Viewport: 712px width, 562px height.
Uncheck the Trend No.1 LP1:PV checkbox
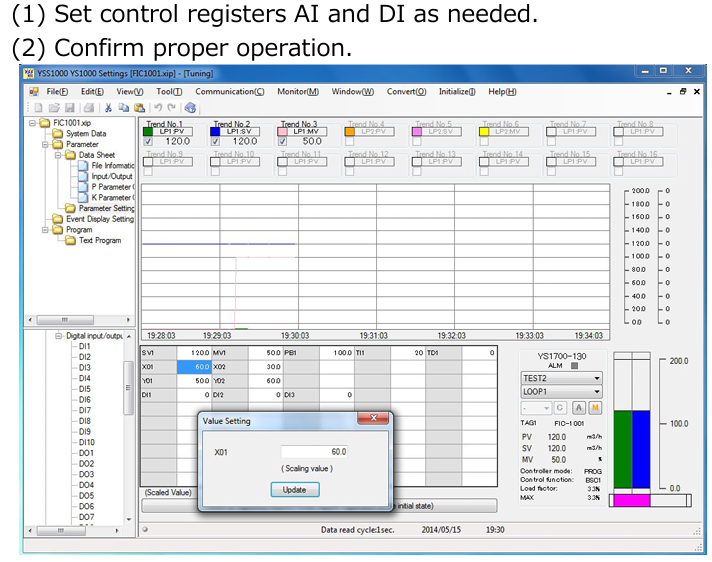[x=148, y=142]
